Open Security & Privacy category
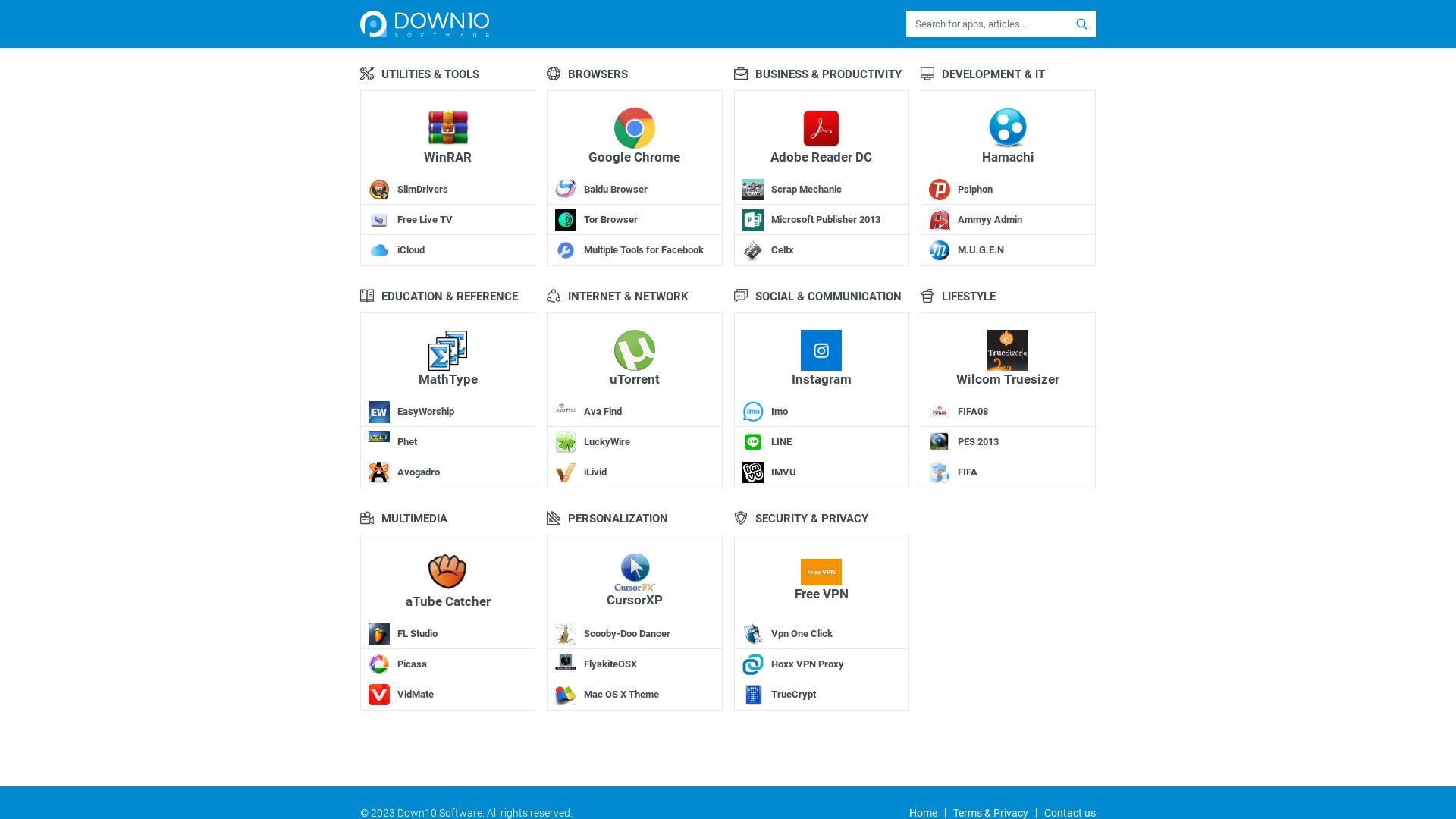1456x819 pixels. coord(811,519)
